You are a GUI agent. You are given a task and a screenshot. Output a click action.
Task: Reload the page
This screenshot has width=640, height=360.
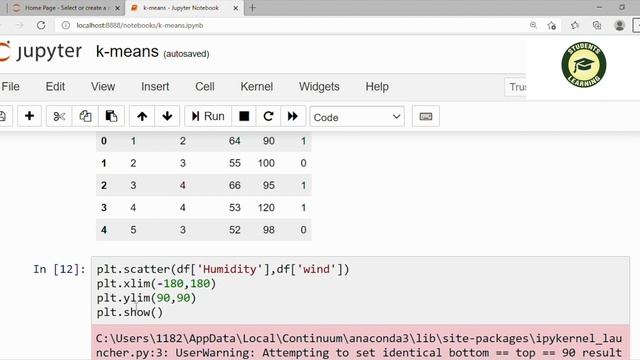coord(41,25)
